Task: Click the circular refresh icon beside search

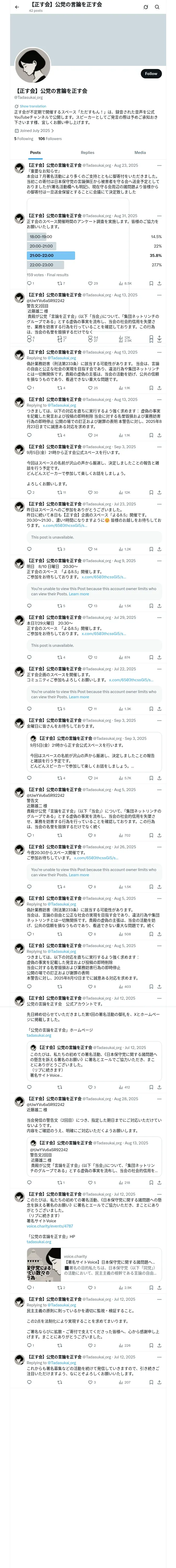Action: point(146,7)
